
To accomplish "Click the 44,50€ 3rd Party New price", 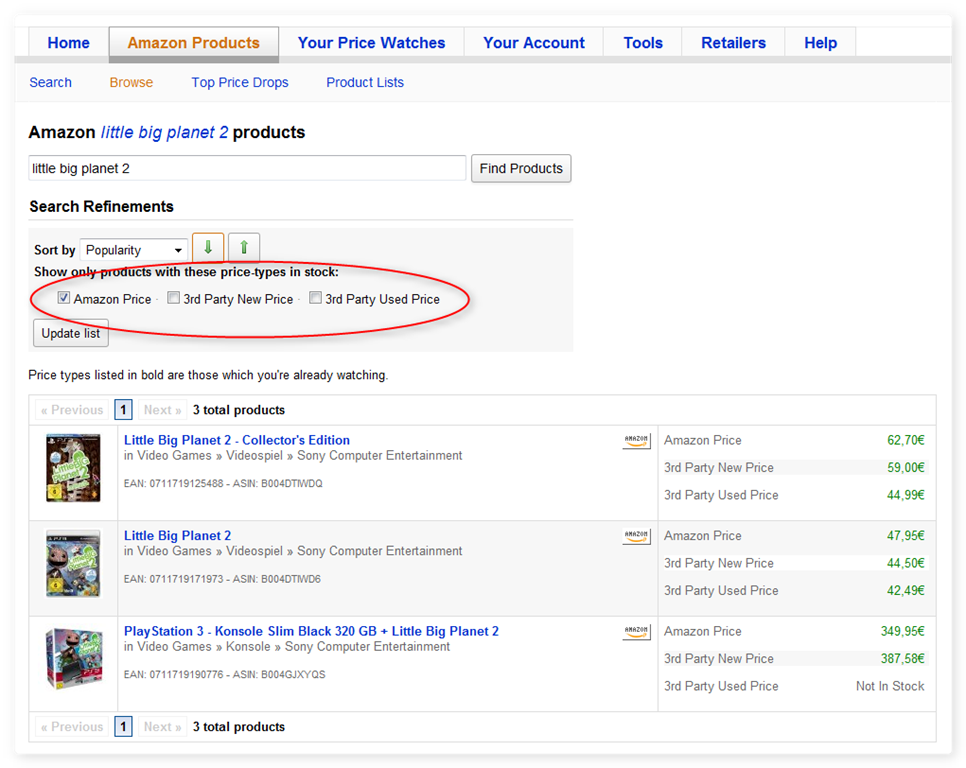I will (906, 563).
